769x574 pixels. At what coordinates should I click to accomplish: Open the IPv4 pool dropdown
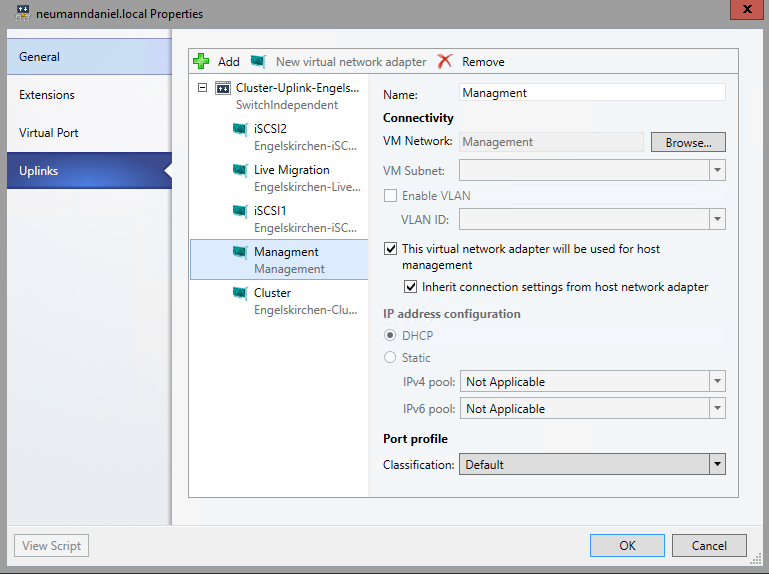[716, 381]
